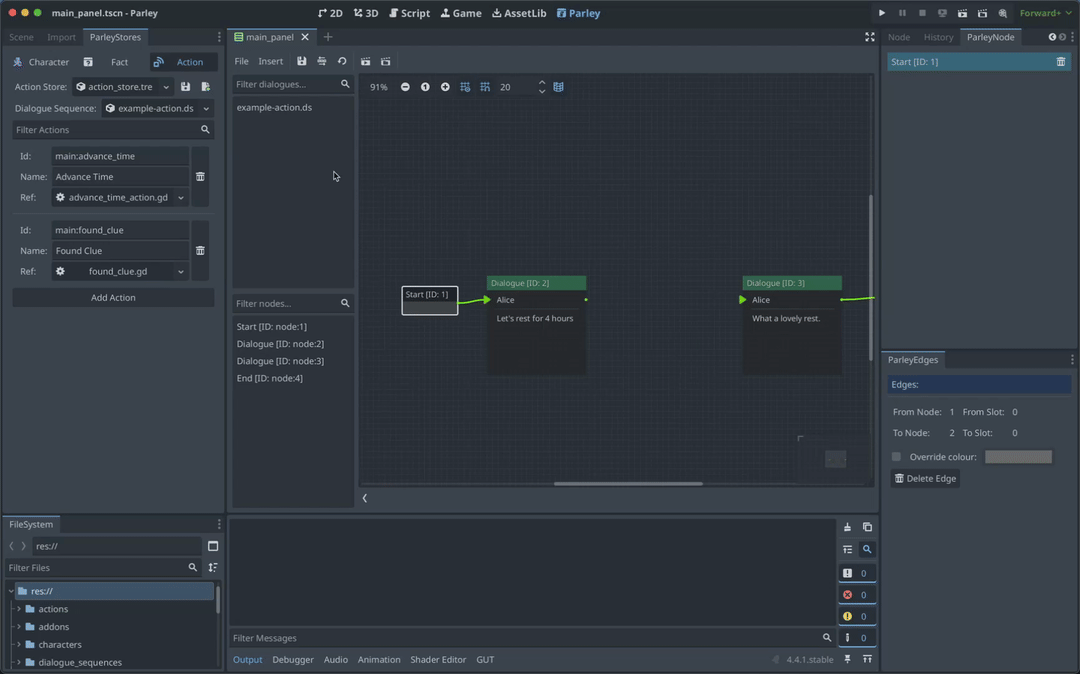Viewport: 1080px width, 674px height.
Task: Click the Add Action button
Action: (113, 297)
